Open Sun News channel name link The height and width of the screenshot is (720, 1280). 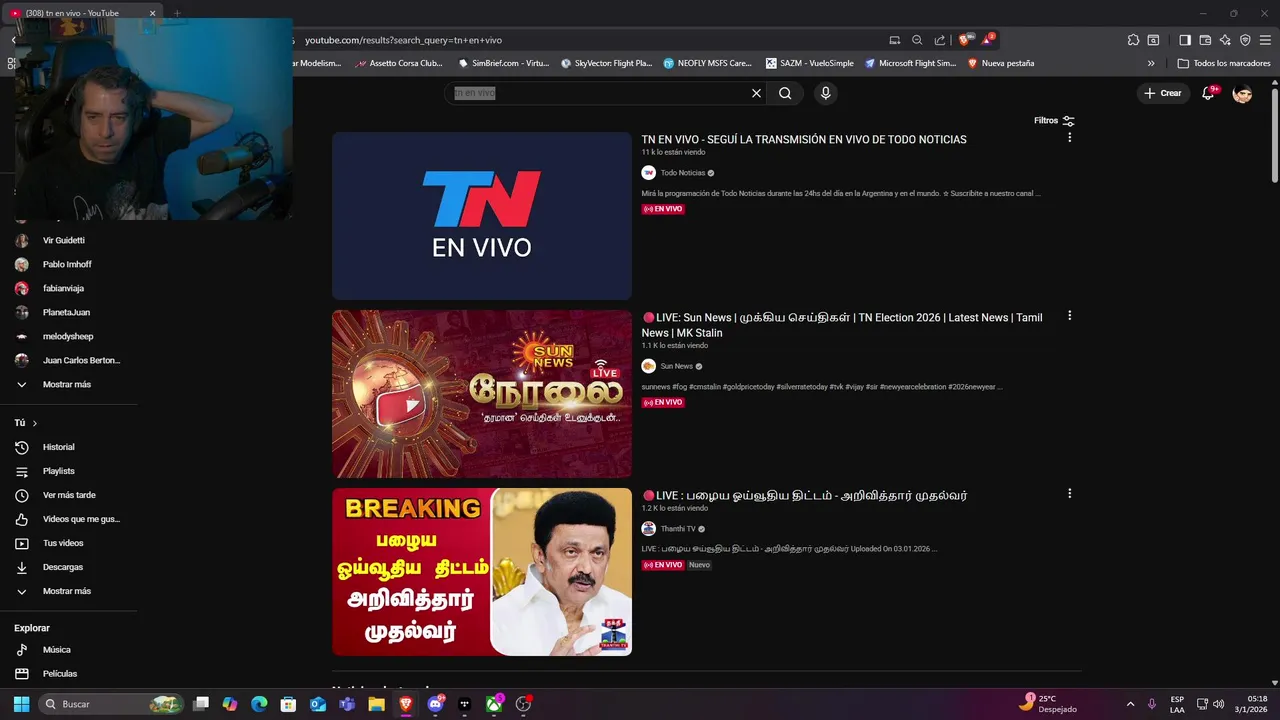click(x=676, y=366)
